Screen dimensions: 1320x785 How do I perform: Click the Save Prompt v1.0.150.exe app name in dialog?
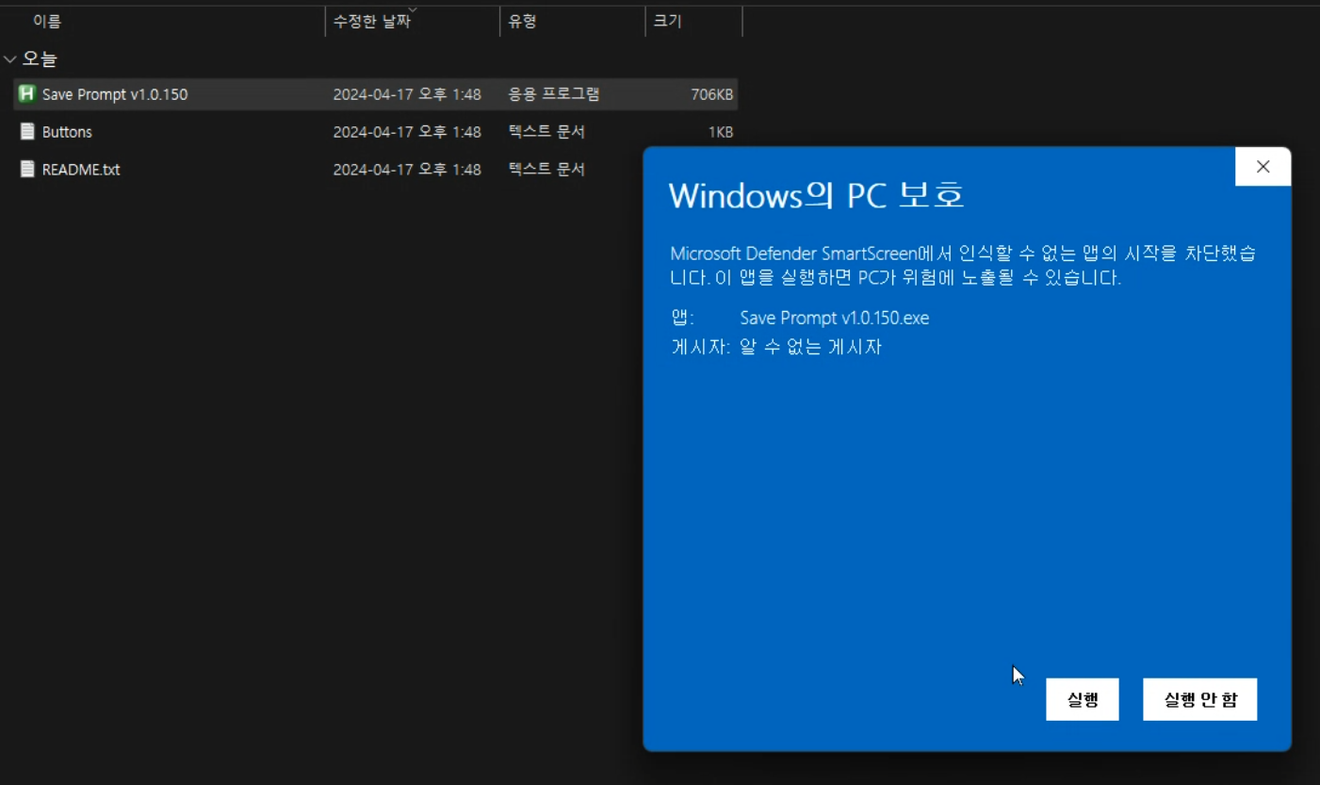pyautogui.click(x=834, y=318)
